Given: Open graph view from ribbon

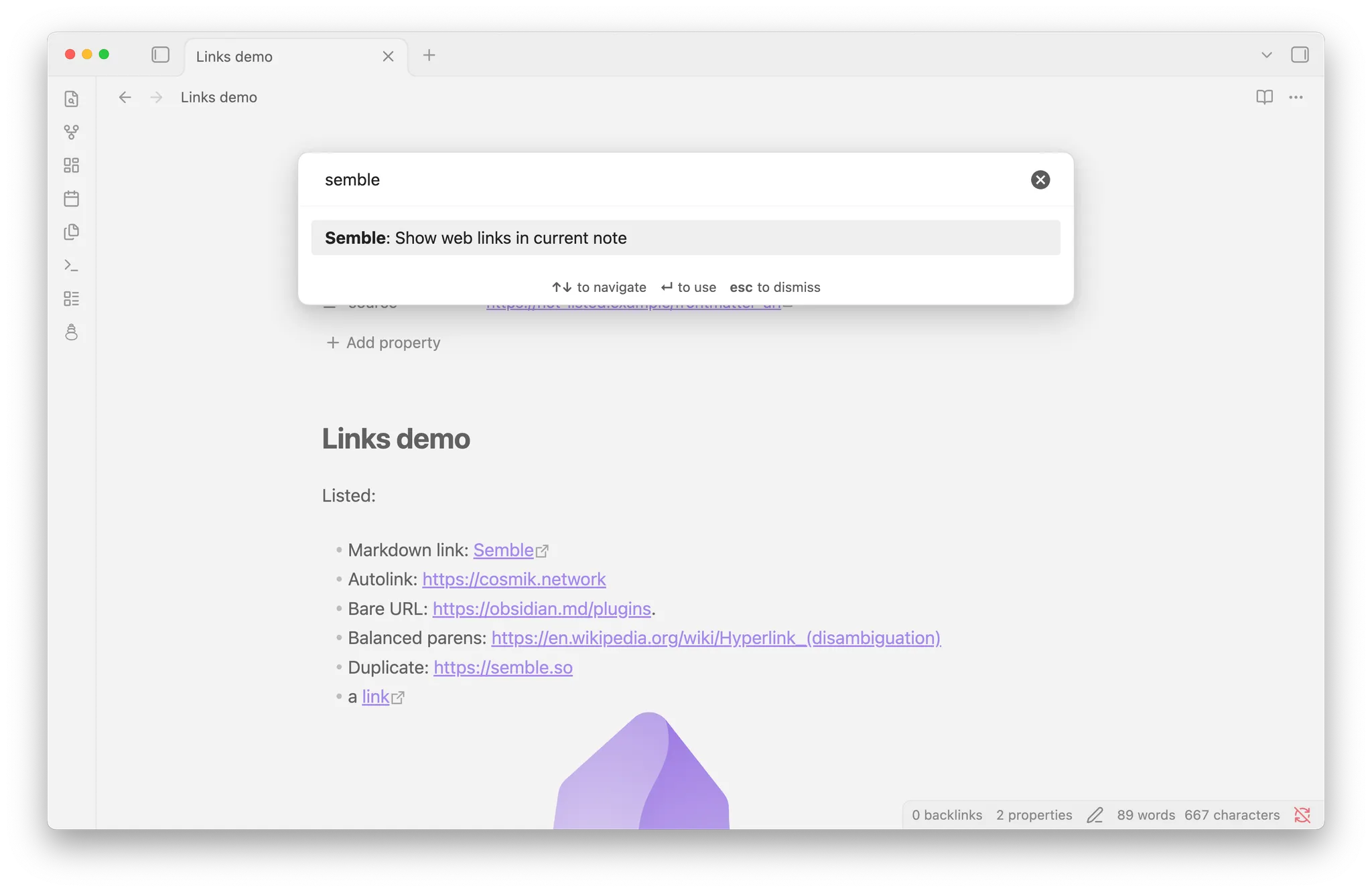Looking at the screenshot, I should tap(72, 133).
